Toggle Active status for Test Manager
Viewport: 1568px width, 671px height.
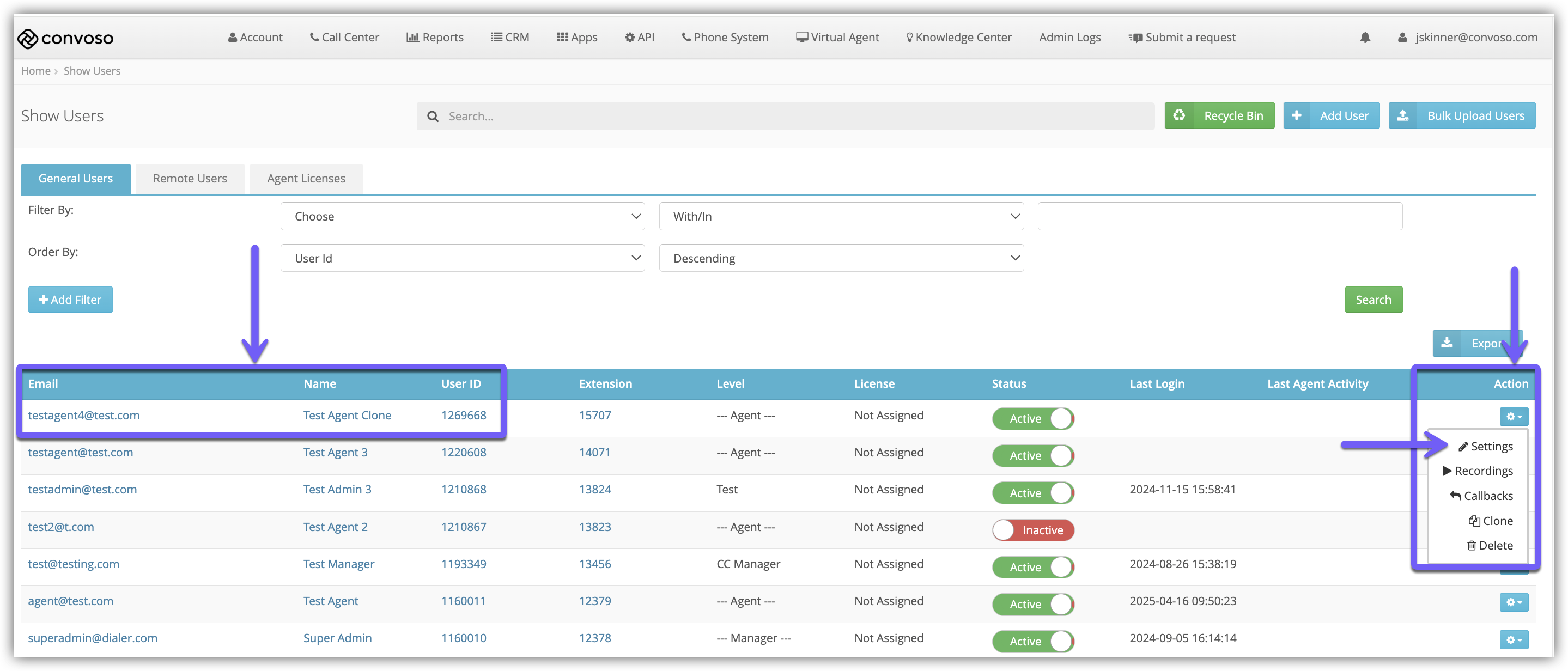pyautogui.click(x=1032, y=567)
